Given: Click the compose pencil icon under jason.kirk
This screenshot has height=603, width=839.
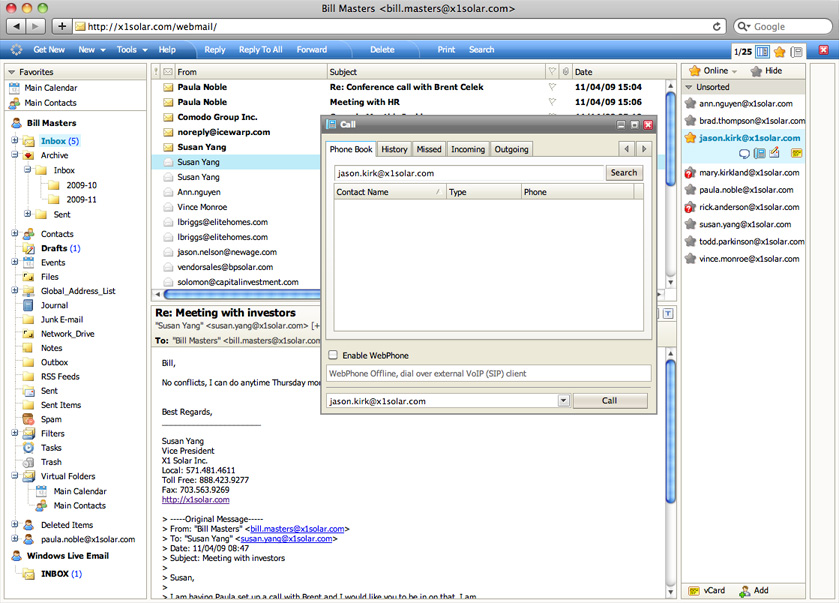Looking at the screenshot, I should point(774,153).
